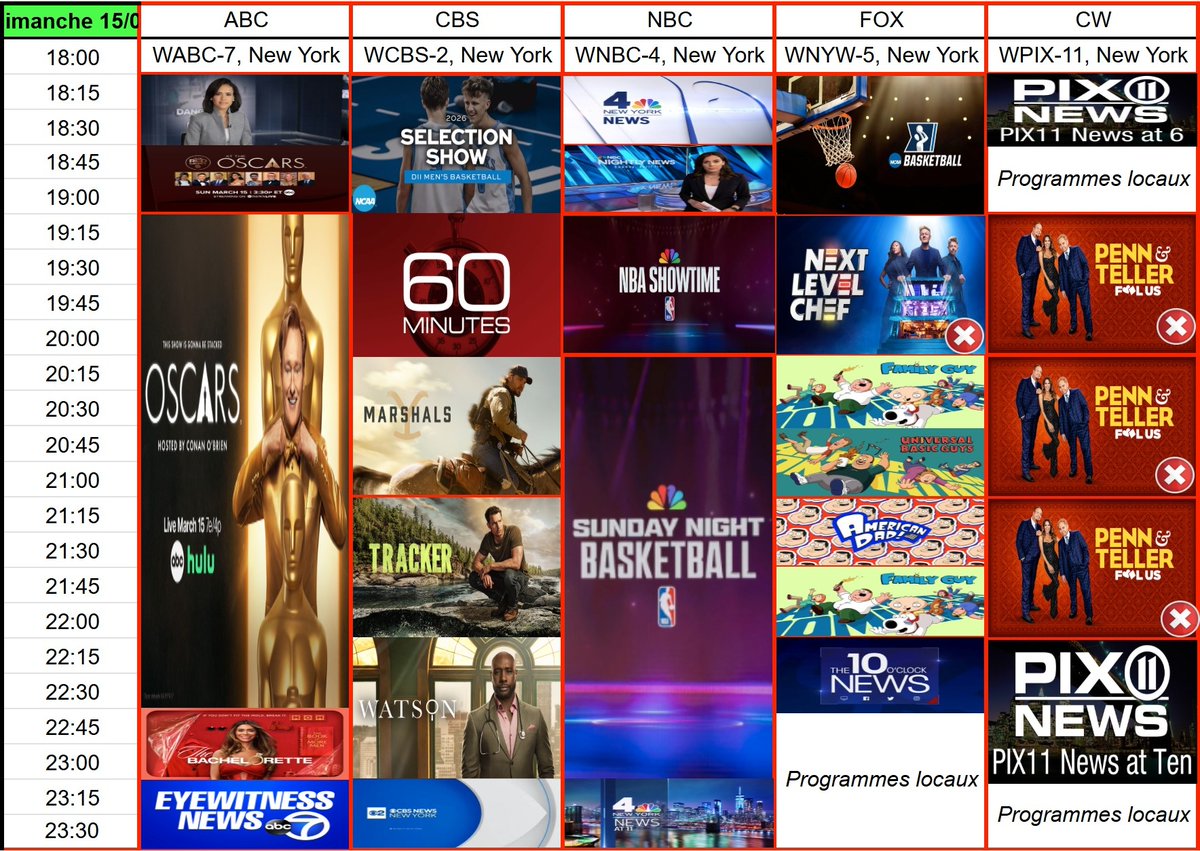This screenshot has width=1200, height=851.
Task: Select the CBS News New York thumbnail
Action: point(457,813)
